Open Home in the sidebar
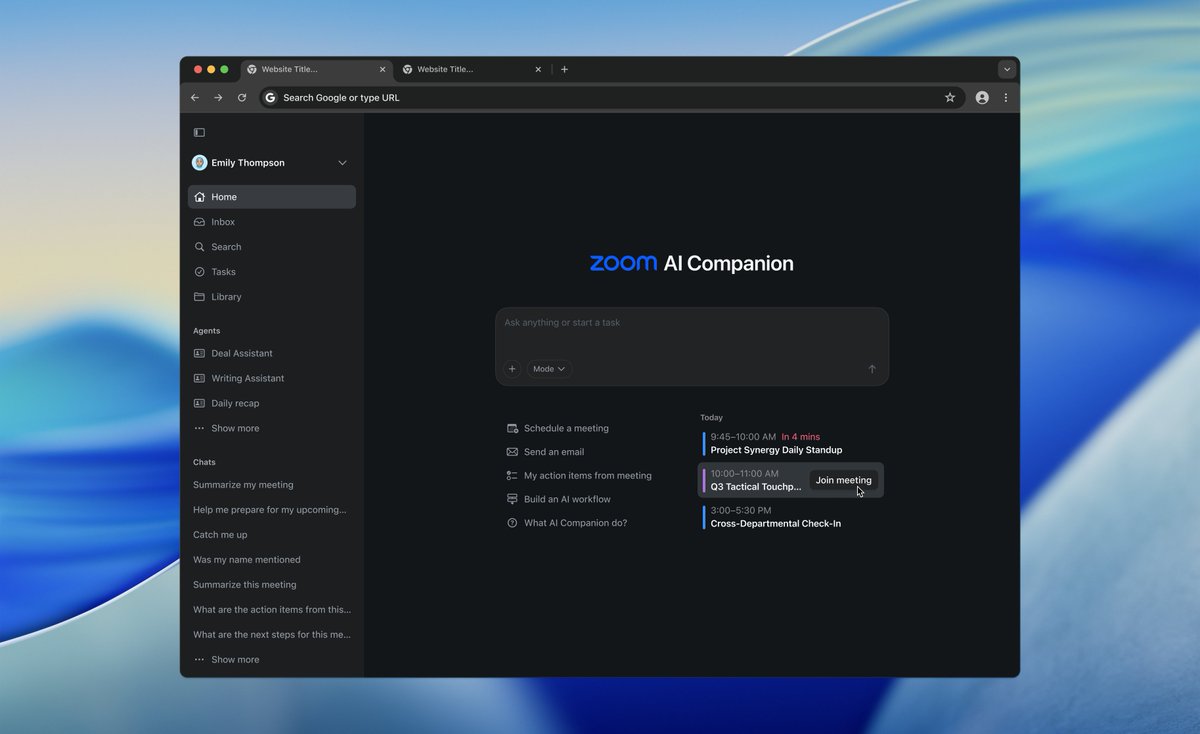Screen dimensions: 1200x734 coord(272,197)
